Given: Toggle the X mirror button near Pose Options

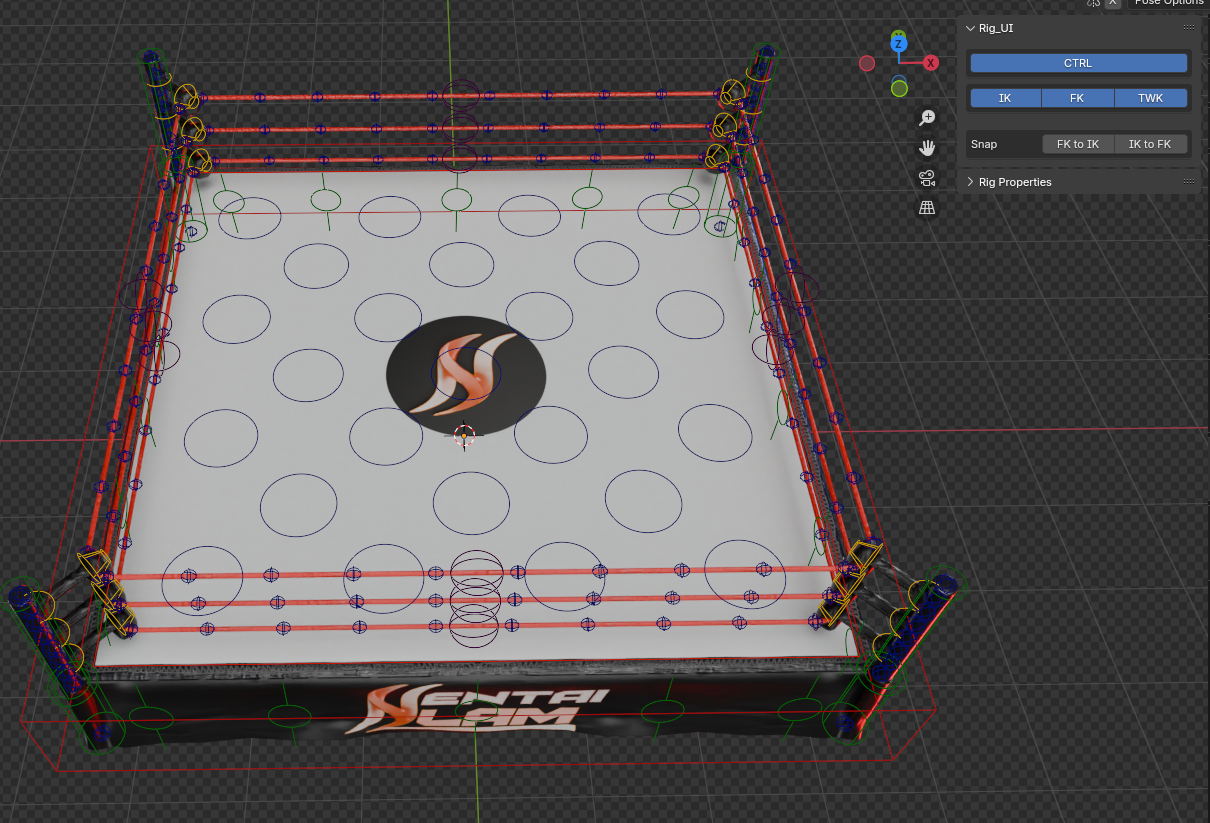Looking at the screenshot, I should point(1114,3).
